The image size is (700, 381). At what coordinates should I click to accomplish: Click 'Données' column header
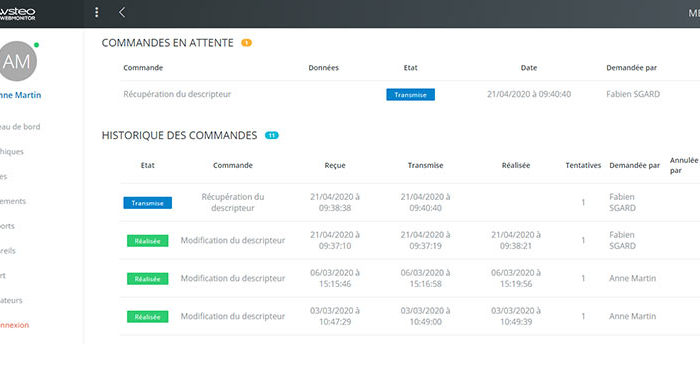pyautogui.click(x=324, y=68)
